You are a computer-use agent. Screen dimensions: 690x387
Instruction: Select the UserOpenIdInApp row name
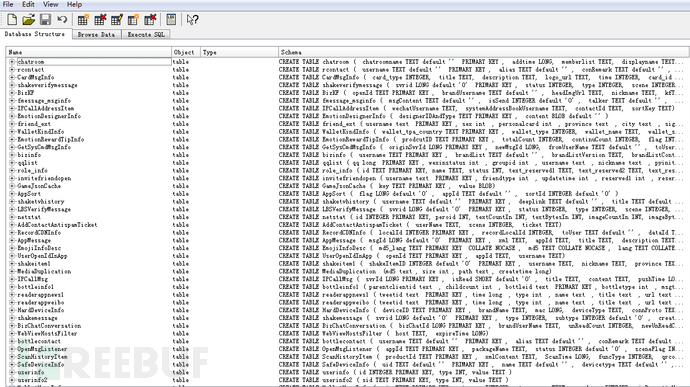pos(42,256)
